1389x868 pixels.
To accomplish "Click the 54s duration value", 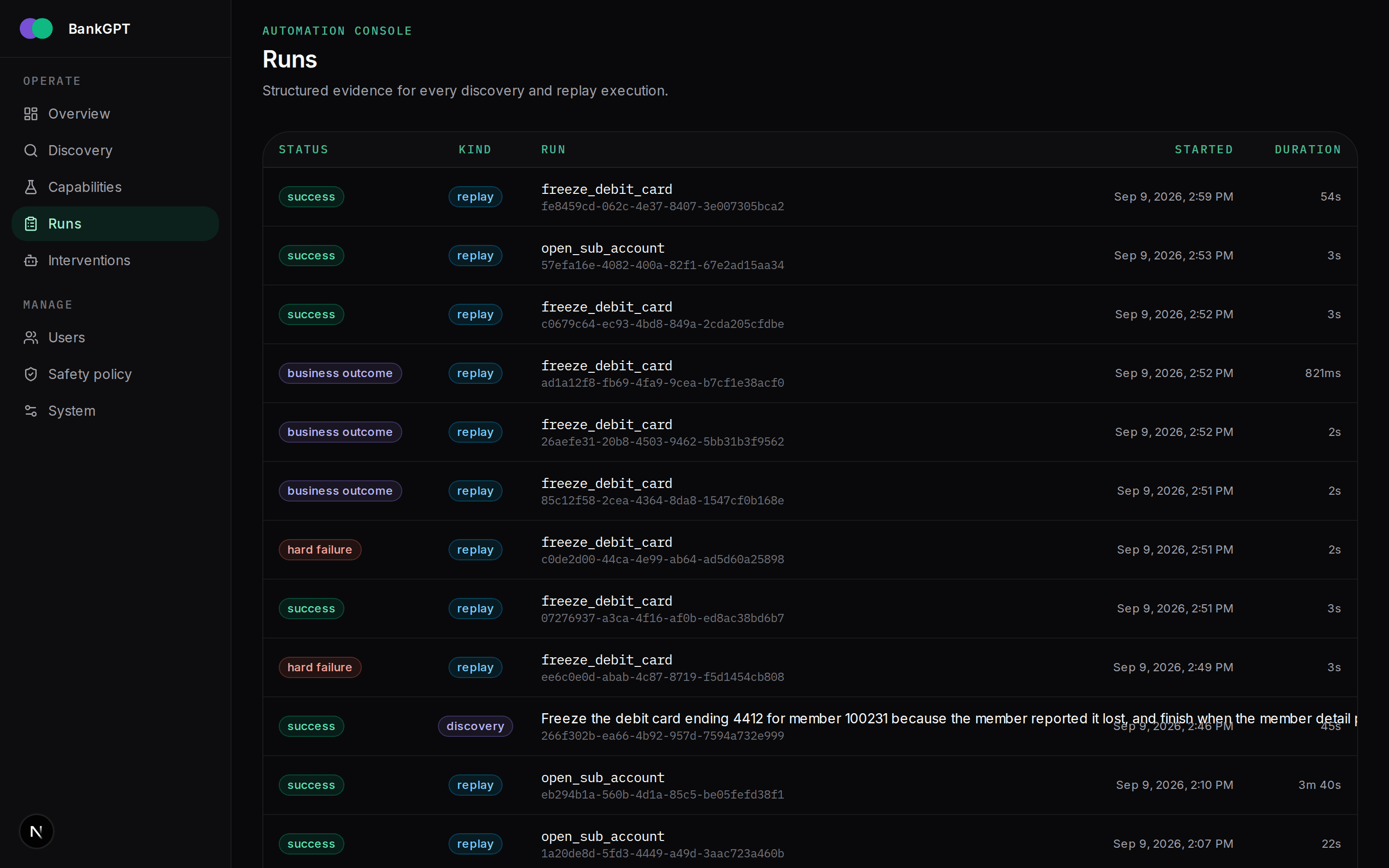I will [x=1331, y=196].
